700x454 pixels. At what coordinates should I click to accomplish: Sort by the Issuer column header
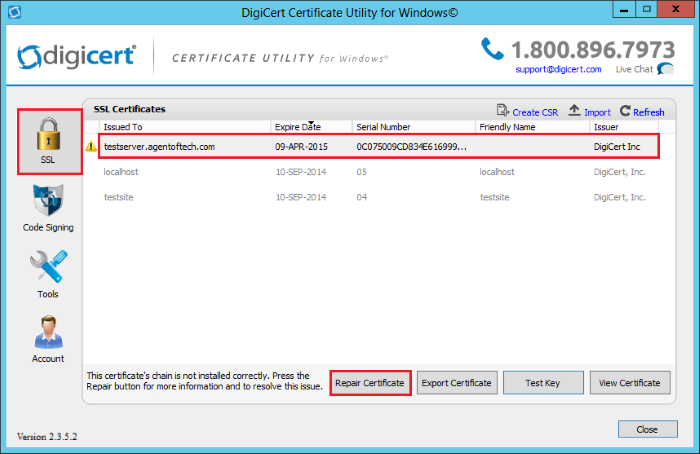coord(624,127)
